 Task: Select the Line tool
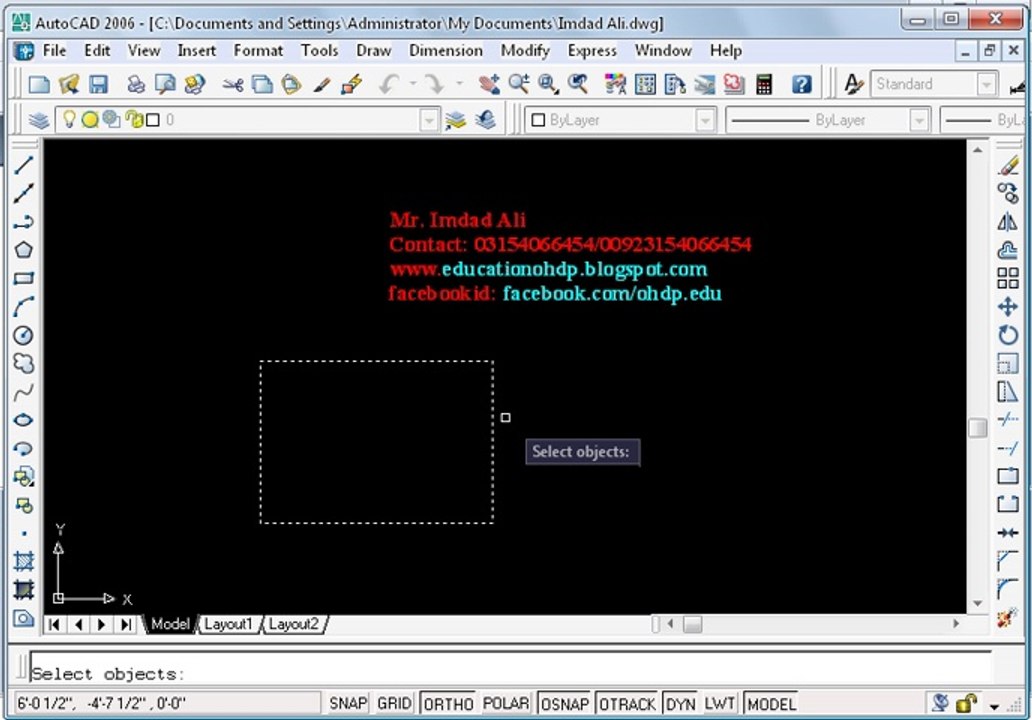click(x=23, y=165)
